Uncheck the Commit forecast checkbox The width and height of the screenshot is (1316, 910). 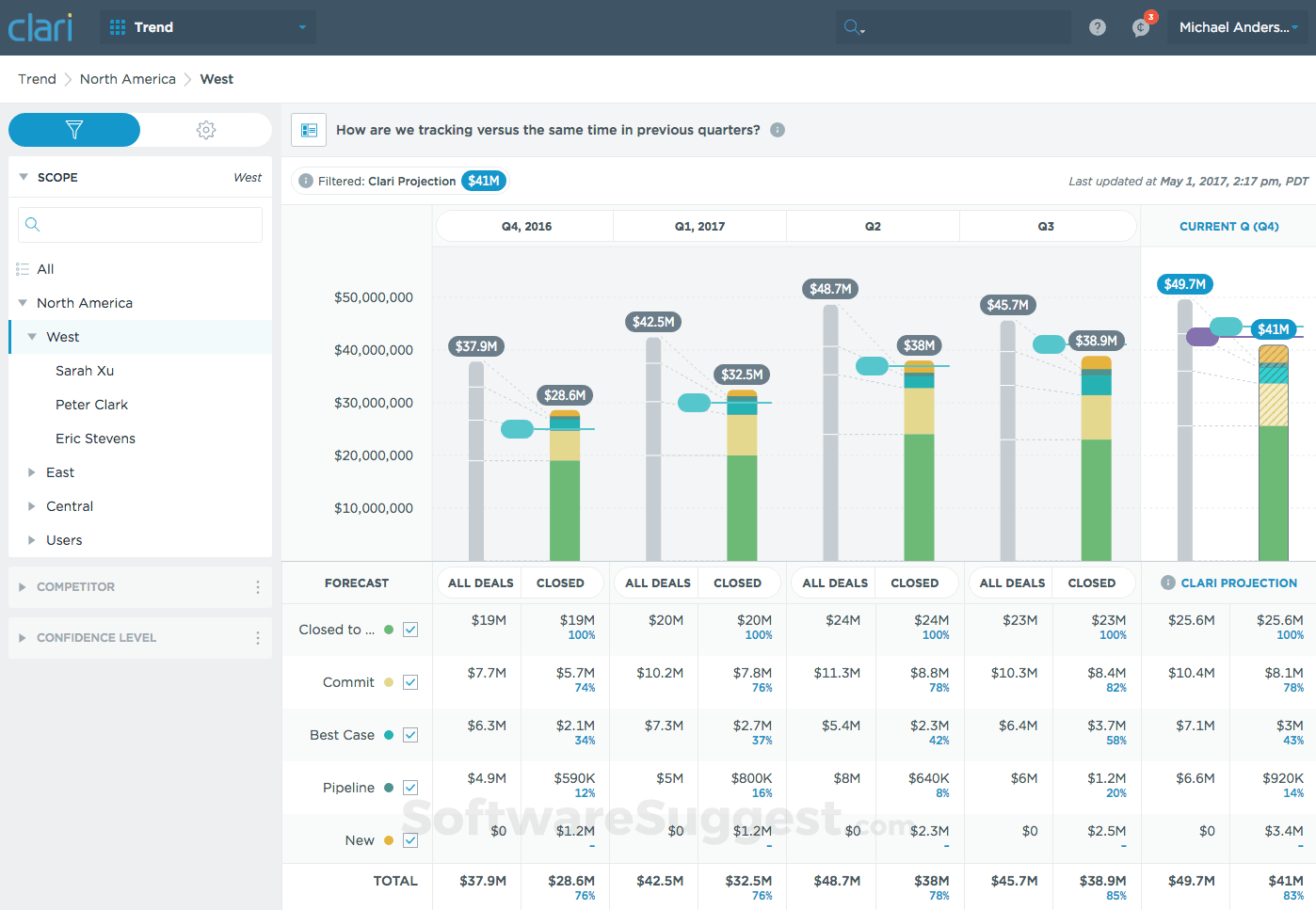409,681
